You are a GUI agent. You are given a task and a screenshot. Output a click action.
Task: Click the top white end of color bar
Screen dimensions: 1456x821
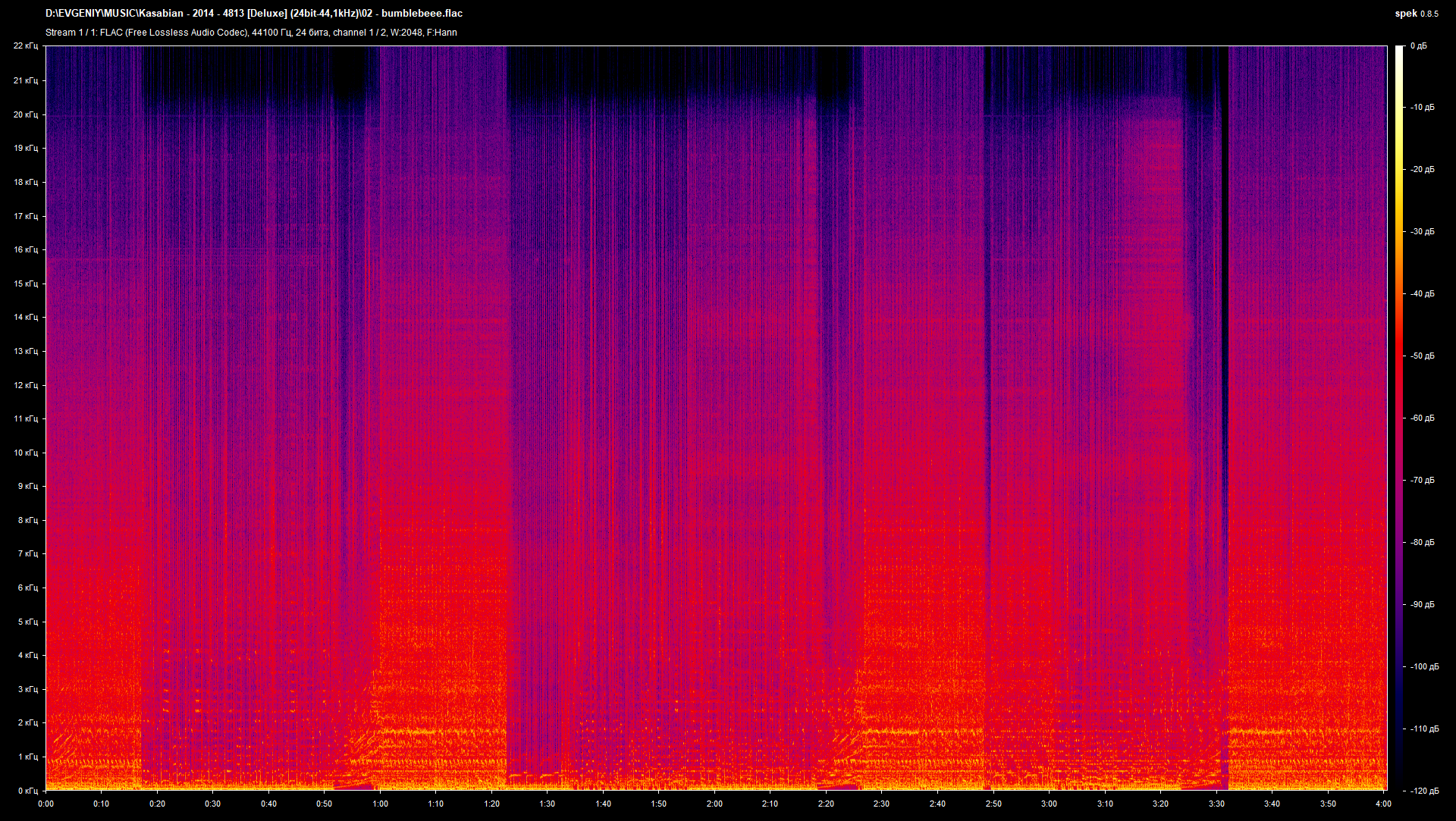click(x=1399, y=50)
